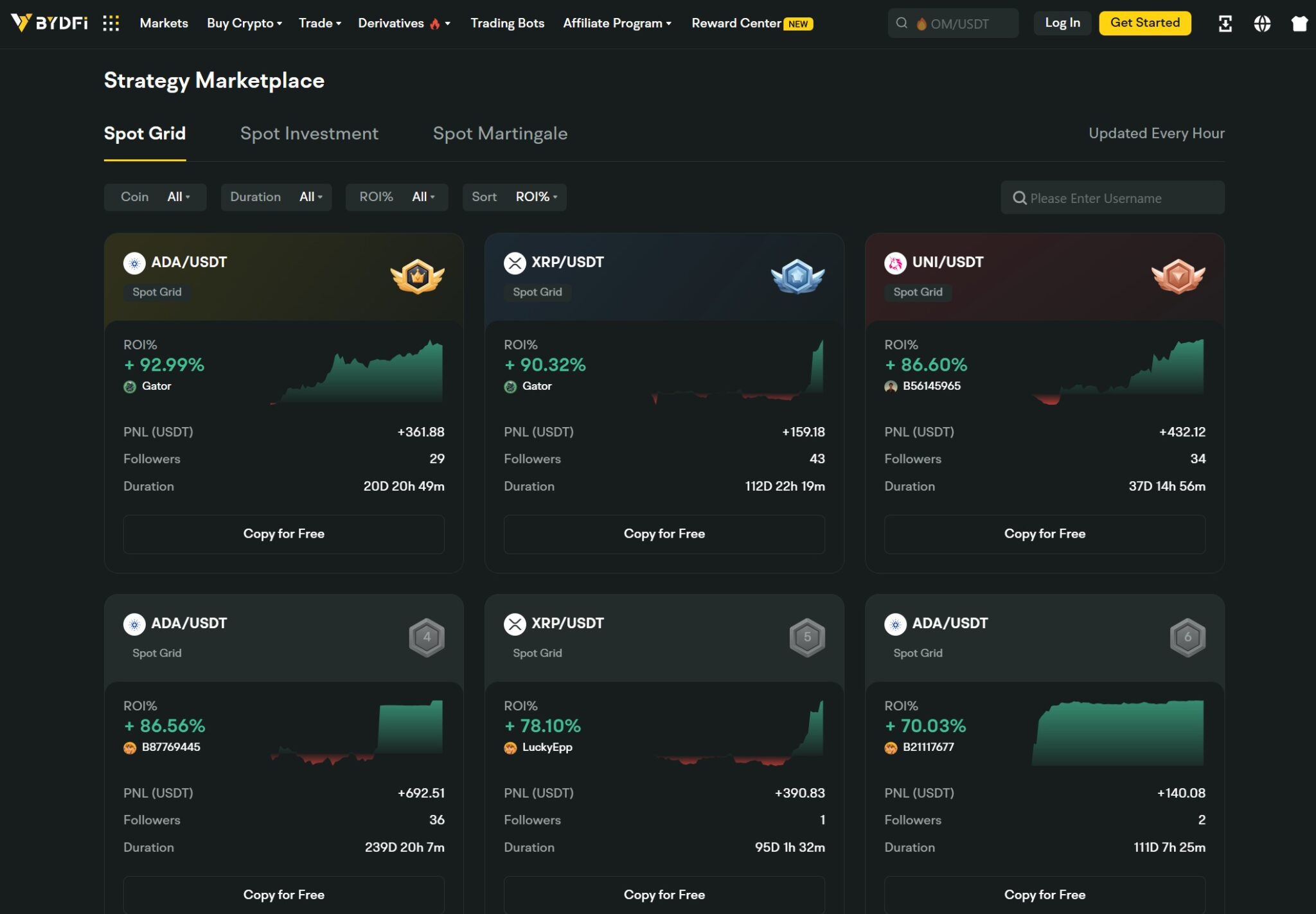Click the blue silver rank badge
Screen dimensions: 1316x914
[x=797, y=277]
